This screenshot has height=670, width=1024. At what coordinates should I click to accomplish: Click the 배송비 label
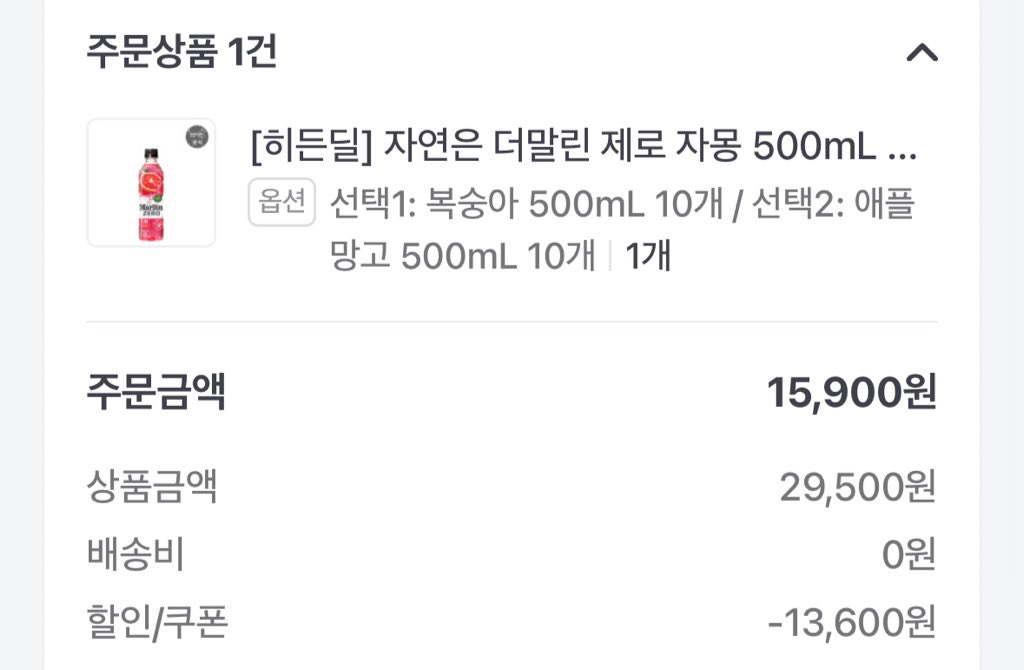(135, 554)
